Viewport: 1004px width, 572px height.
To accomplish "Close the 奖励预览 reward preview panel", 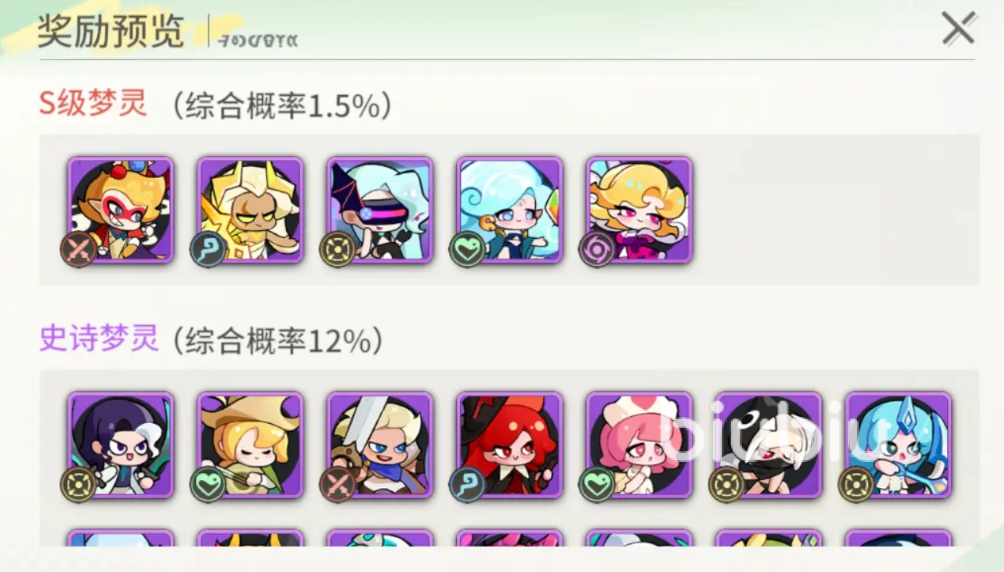I will pos(959,29).
